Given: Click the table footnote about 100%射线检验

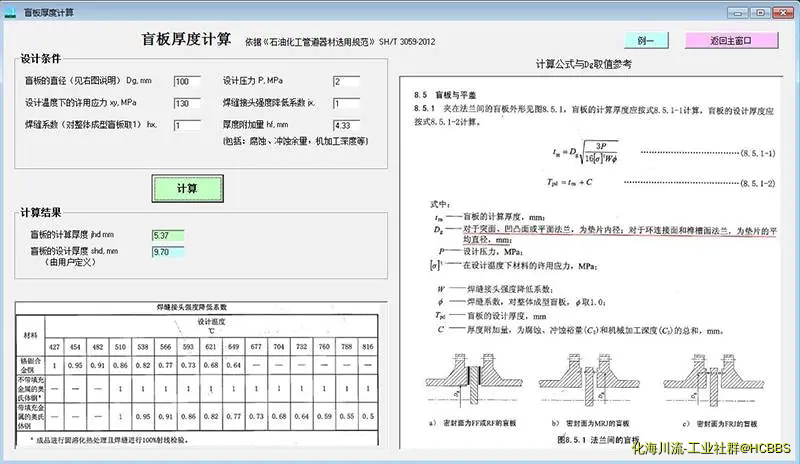Looking at the screenshot, I should (x=109, y=439).
